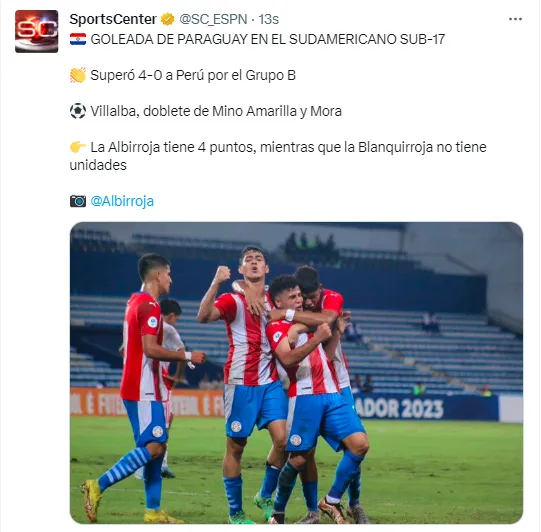Open the SportsCenter display name
The width and height of the screenshot is (541, 532).
tap(113, 19)
